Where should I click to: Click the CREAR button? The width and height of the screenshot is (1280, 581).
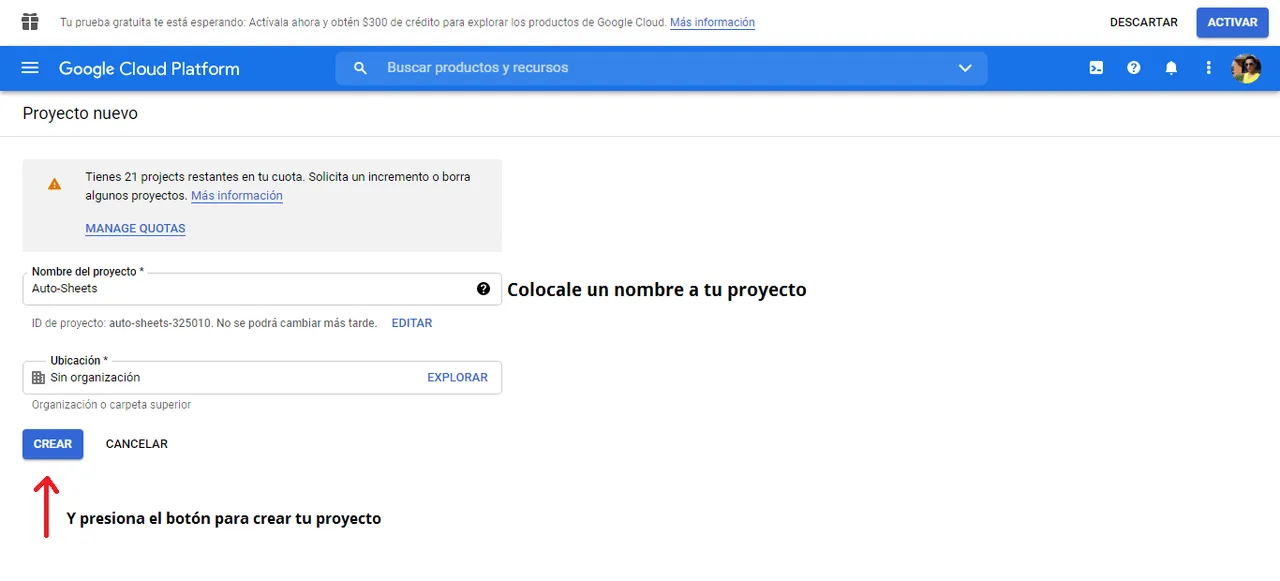tap(53, 444)
